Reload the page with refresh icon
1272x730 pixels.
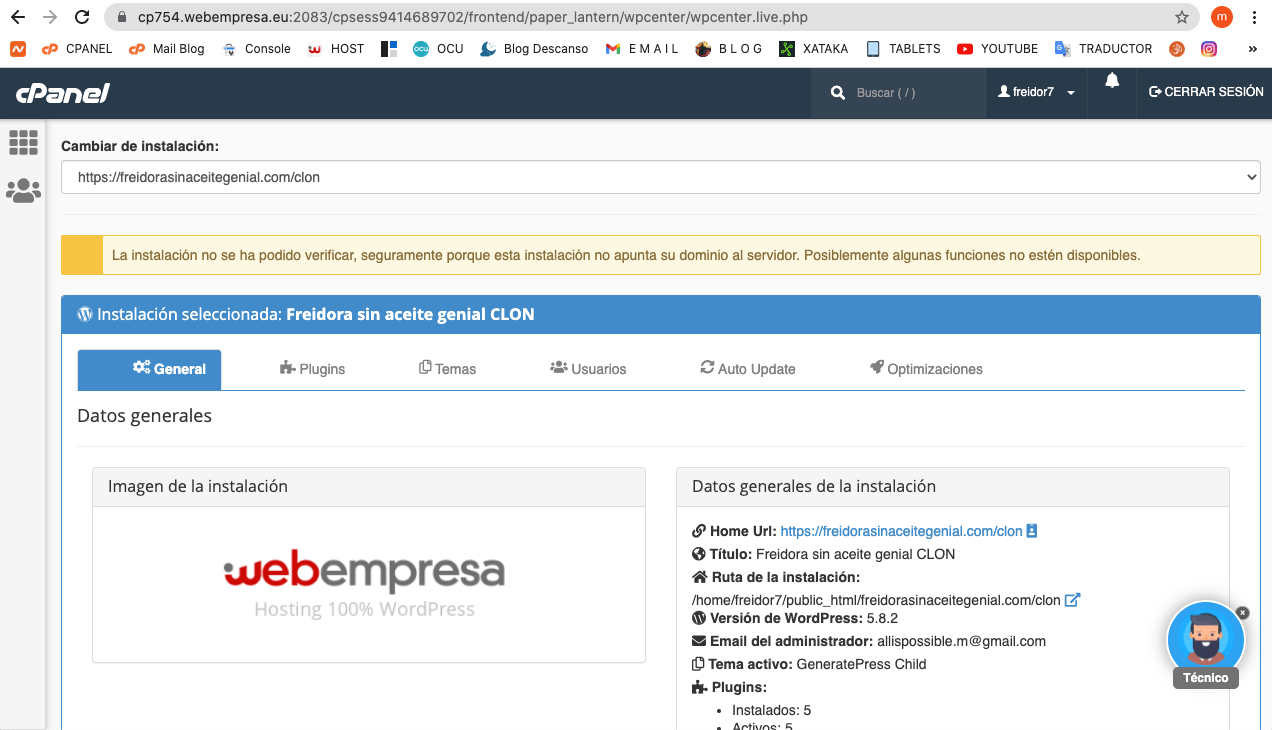(x=83, y=17)
